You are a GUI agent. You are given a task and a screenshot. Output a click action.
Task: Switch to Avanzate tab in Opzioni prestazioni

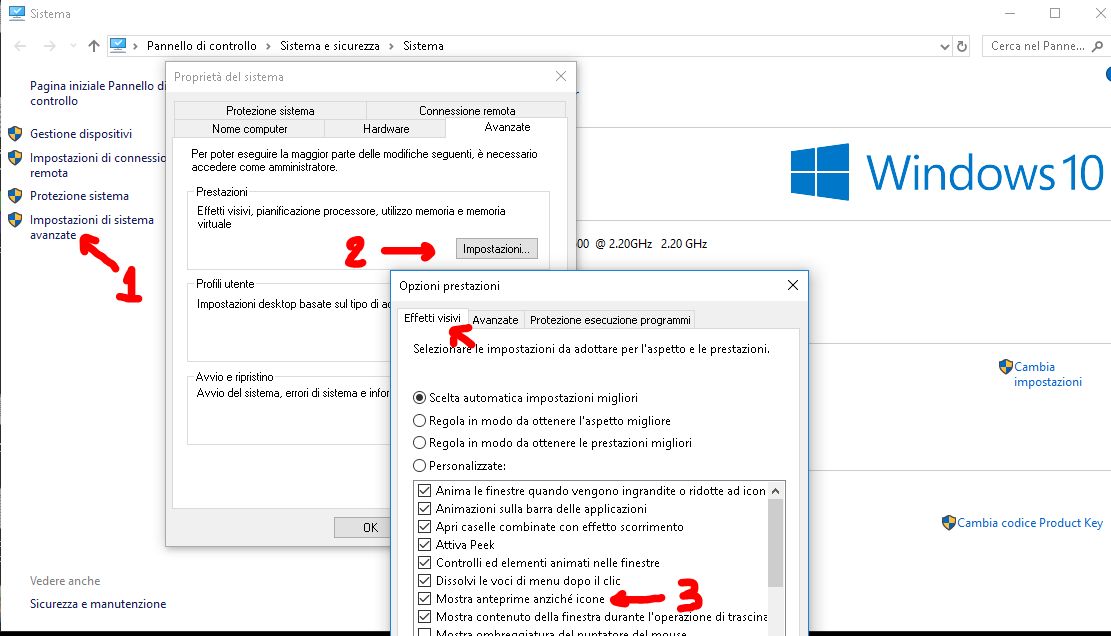495,320
